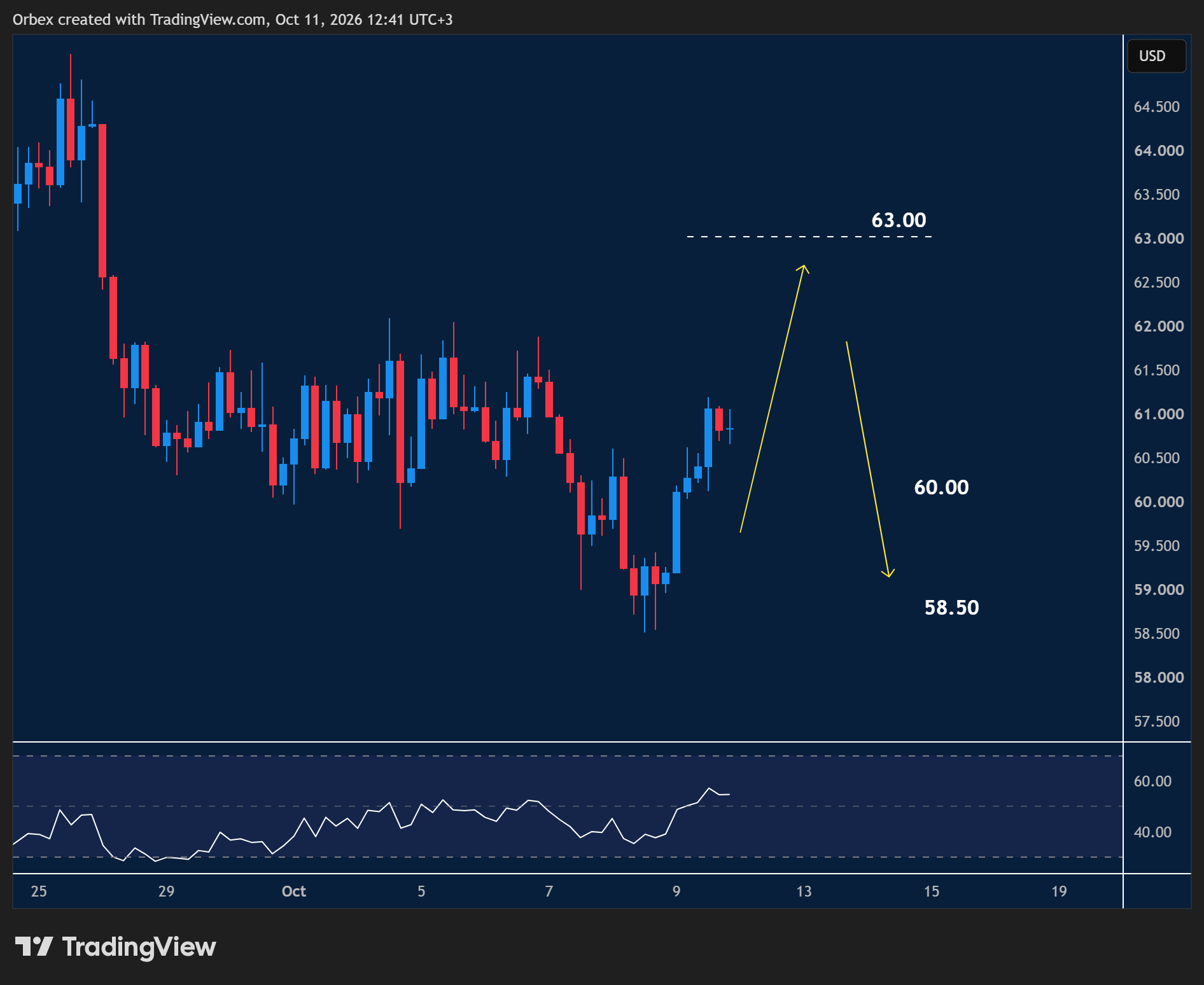This screenshot has width=1204, height=985.
Task: Click the Orbex TradingView caption text
Action: pos(233,20)
